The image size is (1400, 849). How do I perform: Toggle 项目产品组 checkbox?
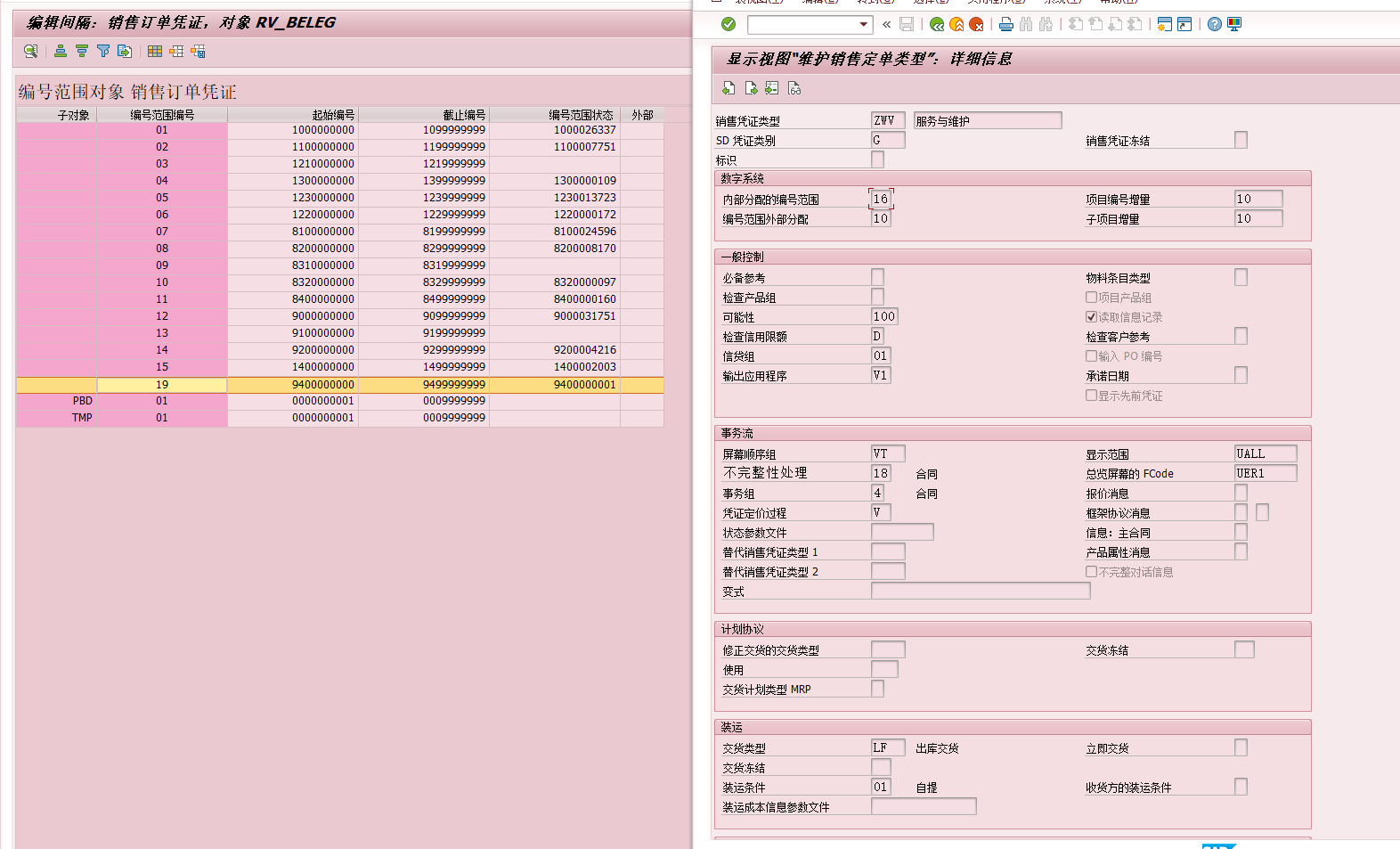pos(1091,298)
